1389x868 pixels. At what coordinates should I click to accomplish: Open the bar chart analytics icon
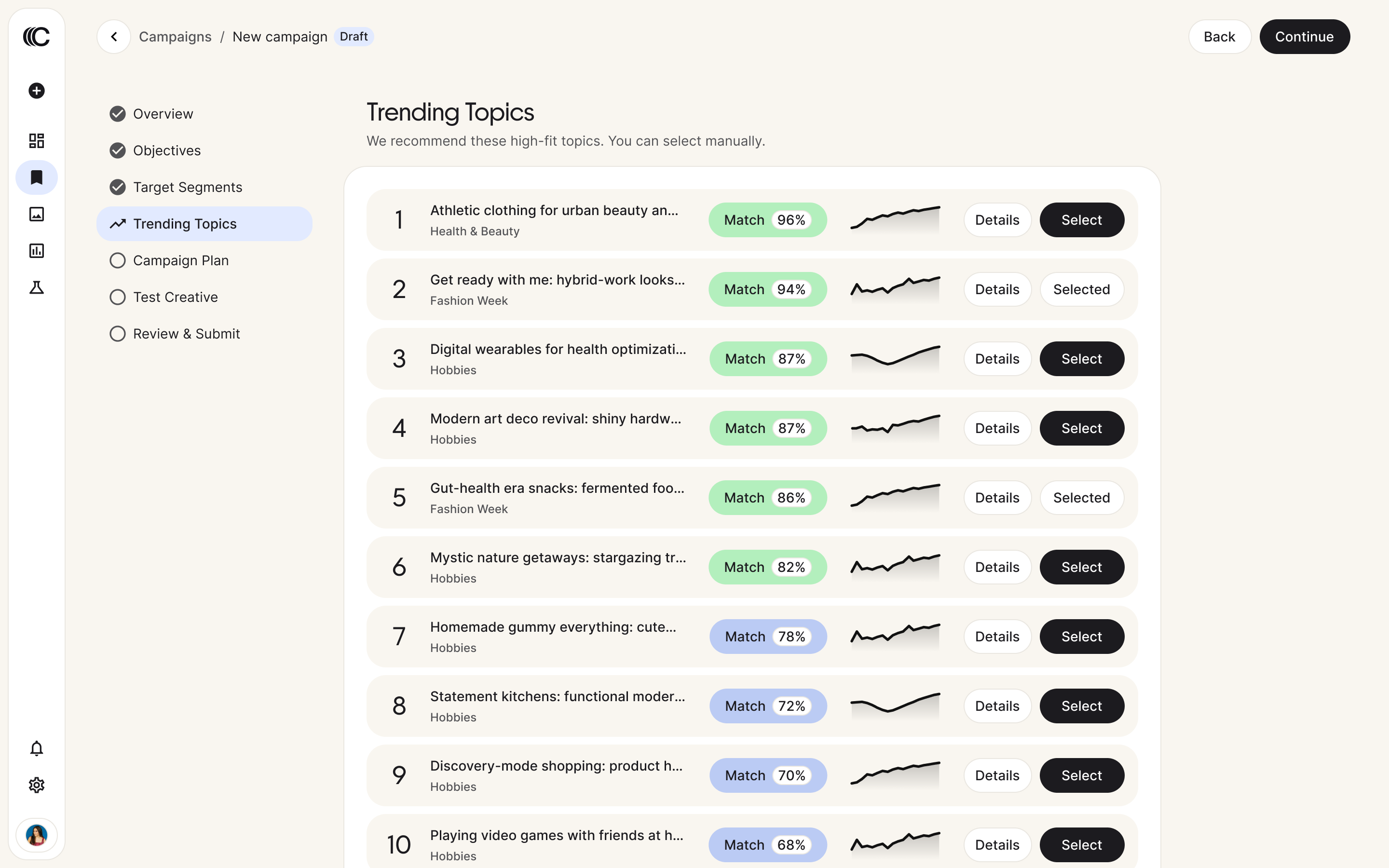36,251
